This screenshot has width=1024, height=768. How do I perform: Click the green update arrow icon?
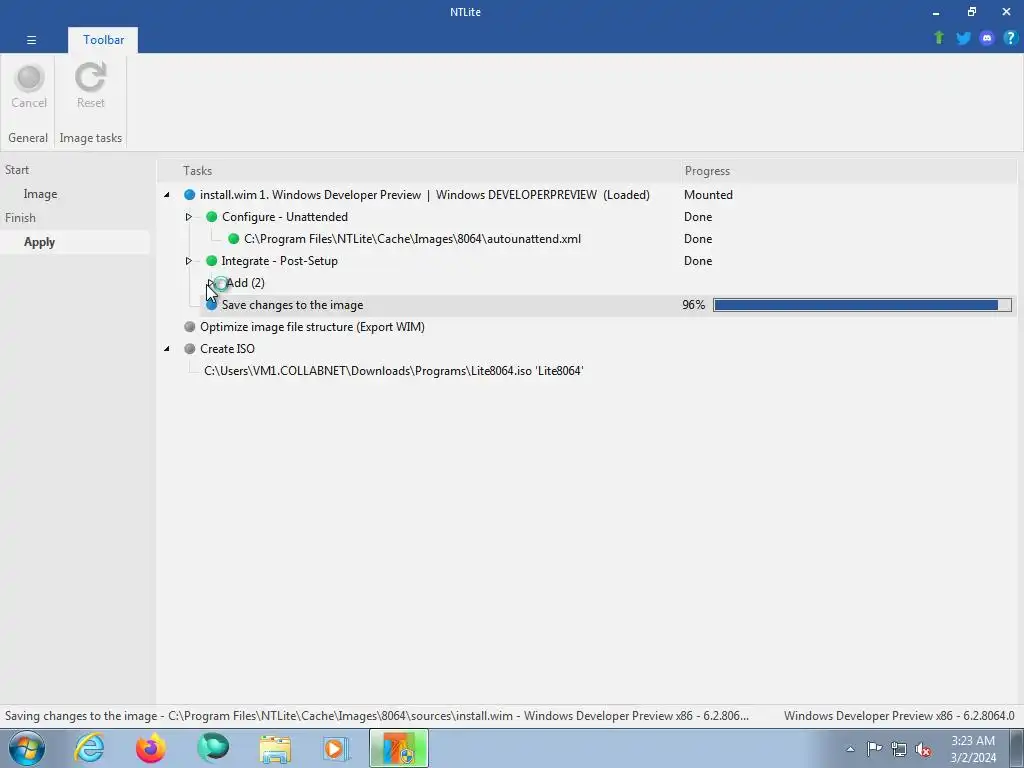[x=939, y=38]
